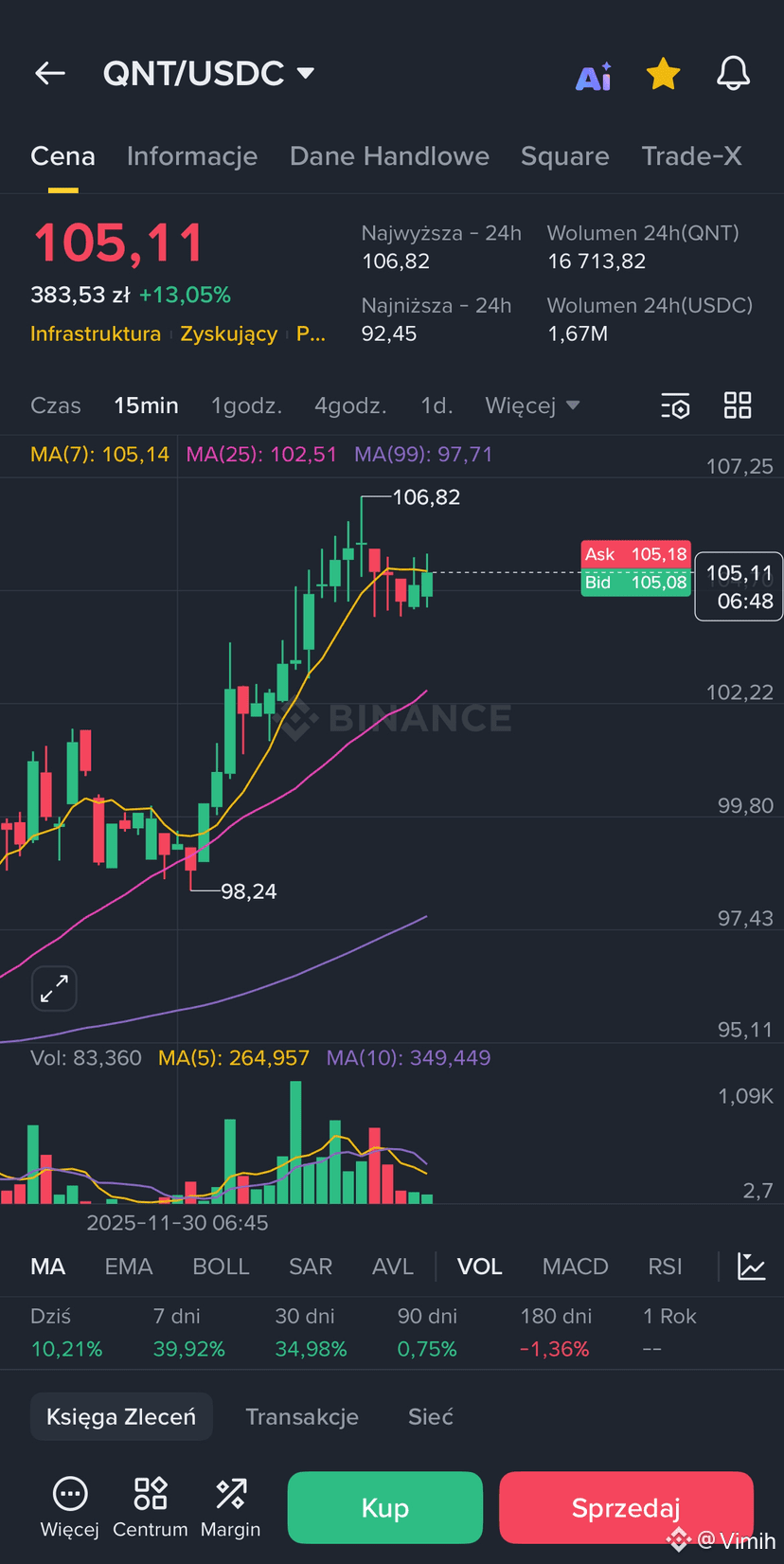Expand the QNT/USDC pair selector

point(209,73)
